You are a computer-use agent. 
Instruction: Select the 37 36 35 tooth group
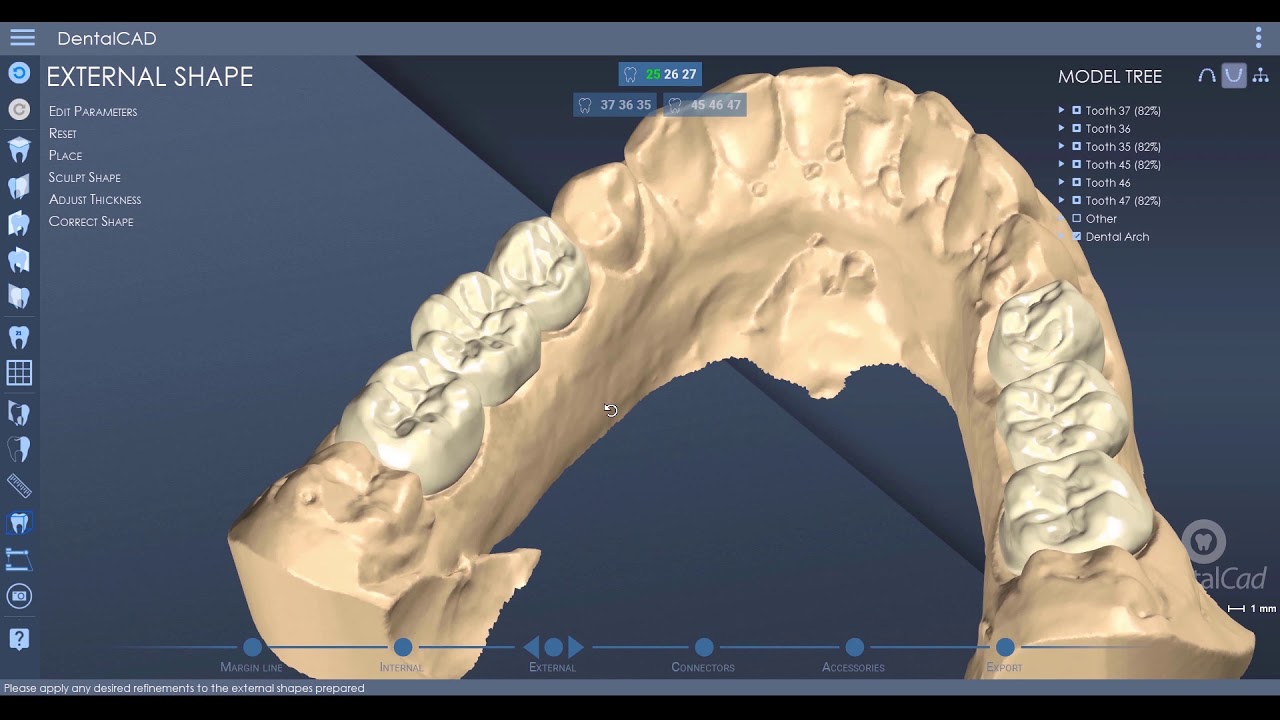615,105
